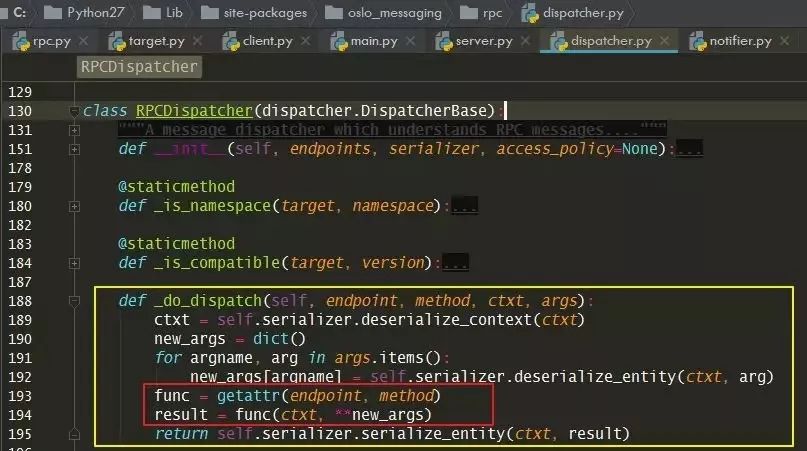
Task: Click line number 193 in gutter
Action: [x=20, y=396]
